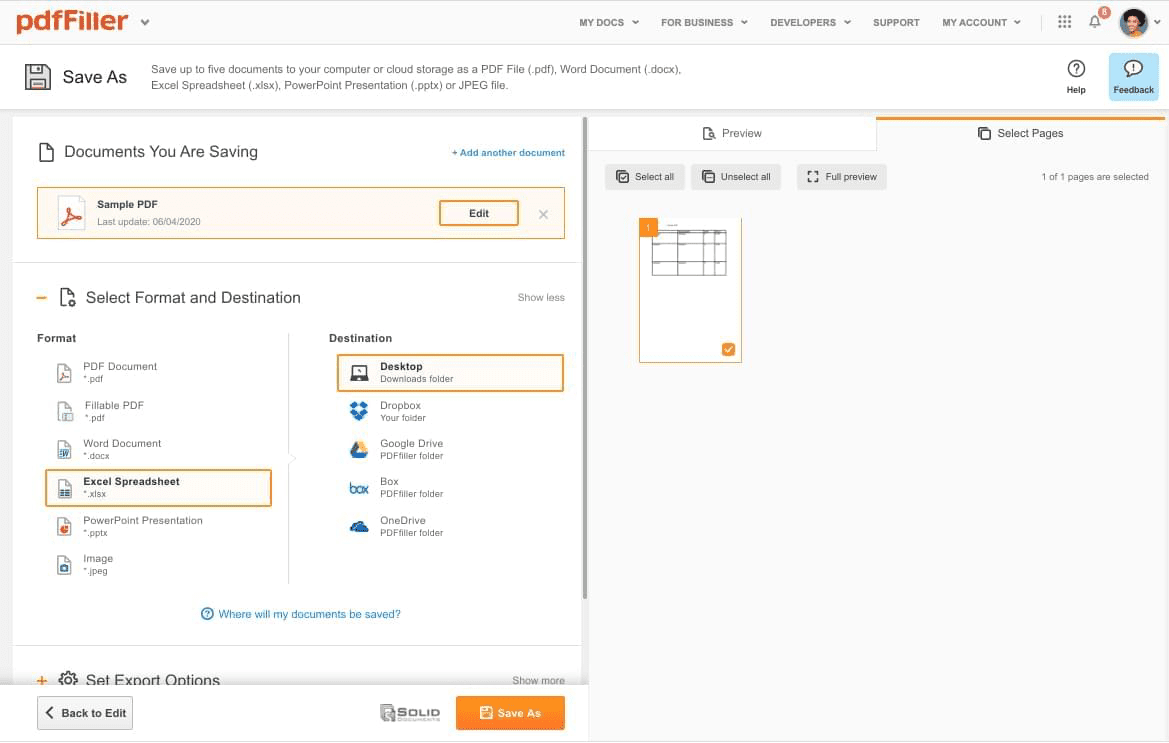
Task: Click the user profile avatar
Action: [x=1133, y=22]
